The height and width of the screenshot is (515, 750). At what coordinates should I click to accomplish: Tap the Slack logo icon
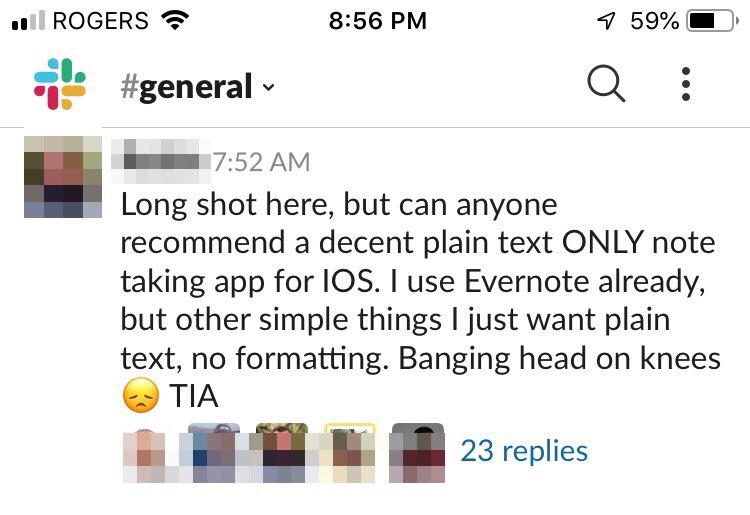coord(60,85)
